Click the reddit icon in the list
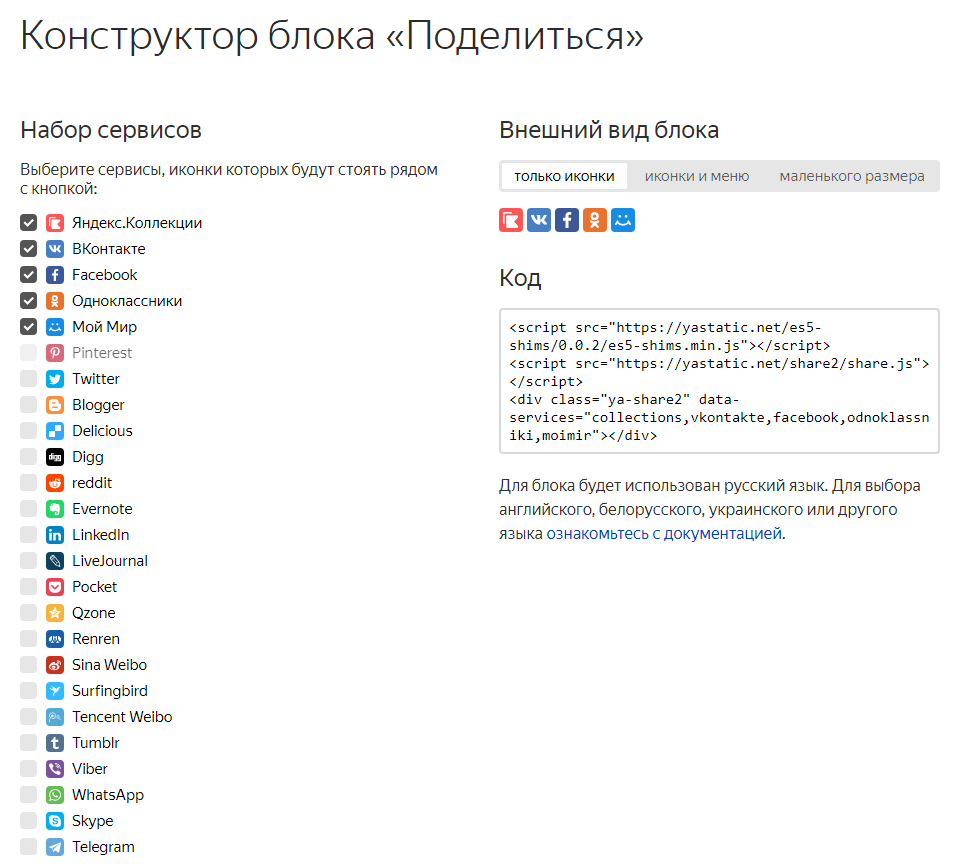 pyautogui.click(x=55, y=483)
